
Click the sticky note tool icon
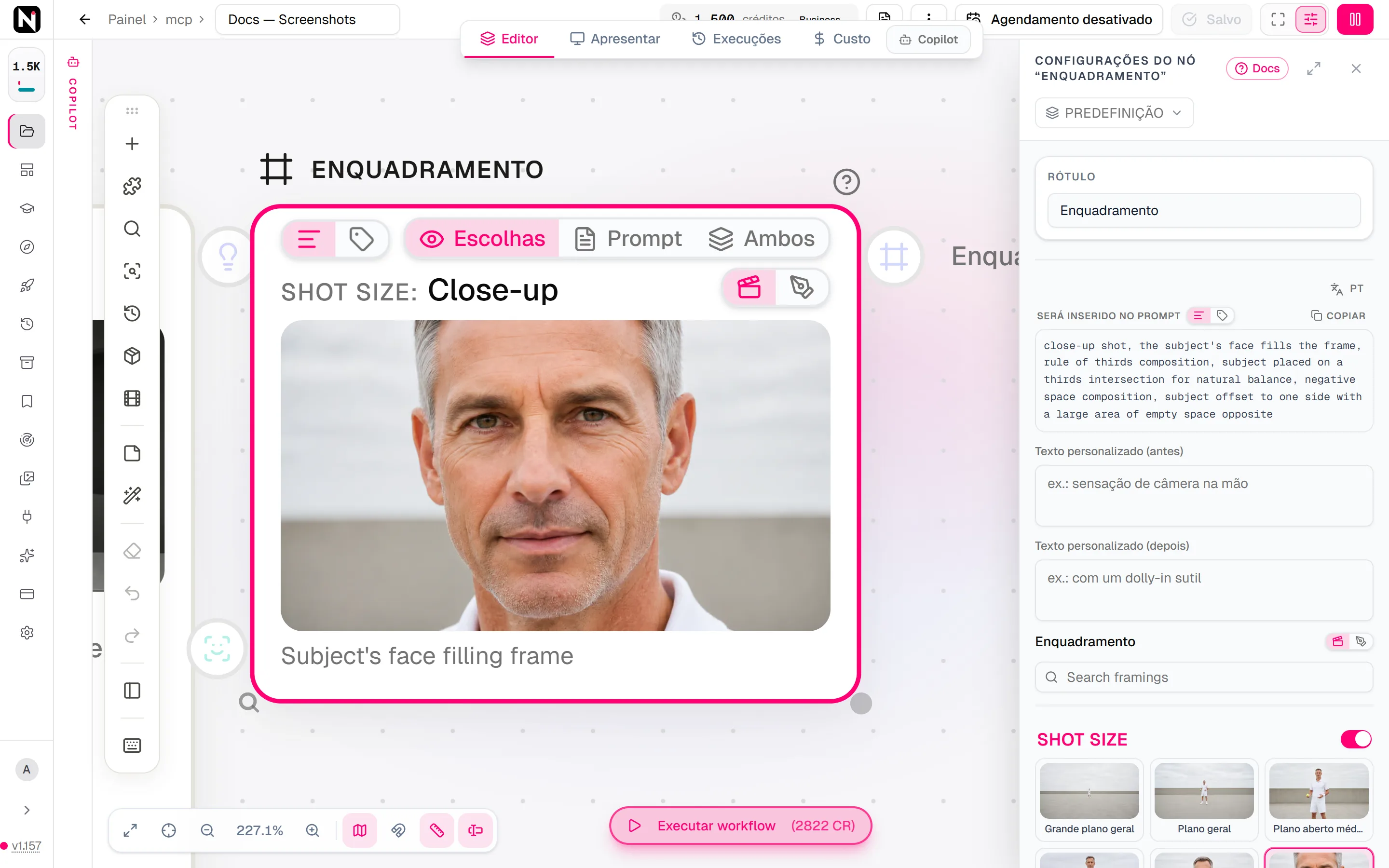coord(132,453)
